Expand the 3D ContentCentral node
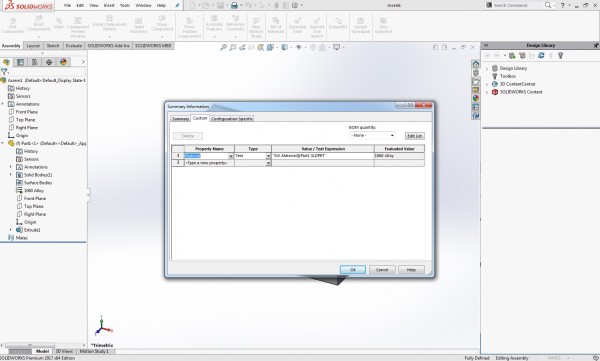Screen dimensions: 600x361 pos(487,84)
